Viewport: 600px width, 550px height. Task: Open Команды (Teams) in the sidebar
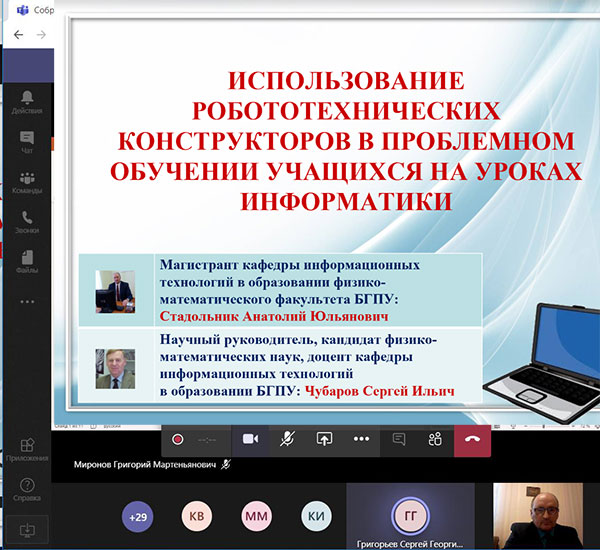click(x=26, y=183)
